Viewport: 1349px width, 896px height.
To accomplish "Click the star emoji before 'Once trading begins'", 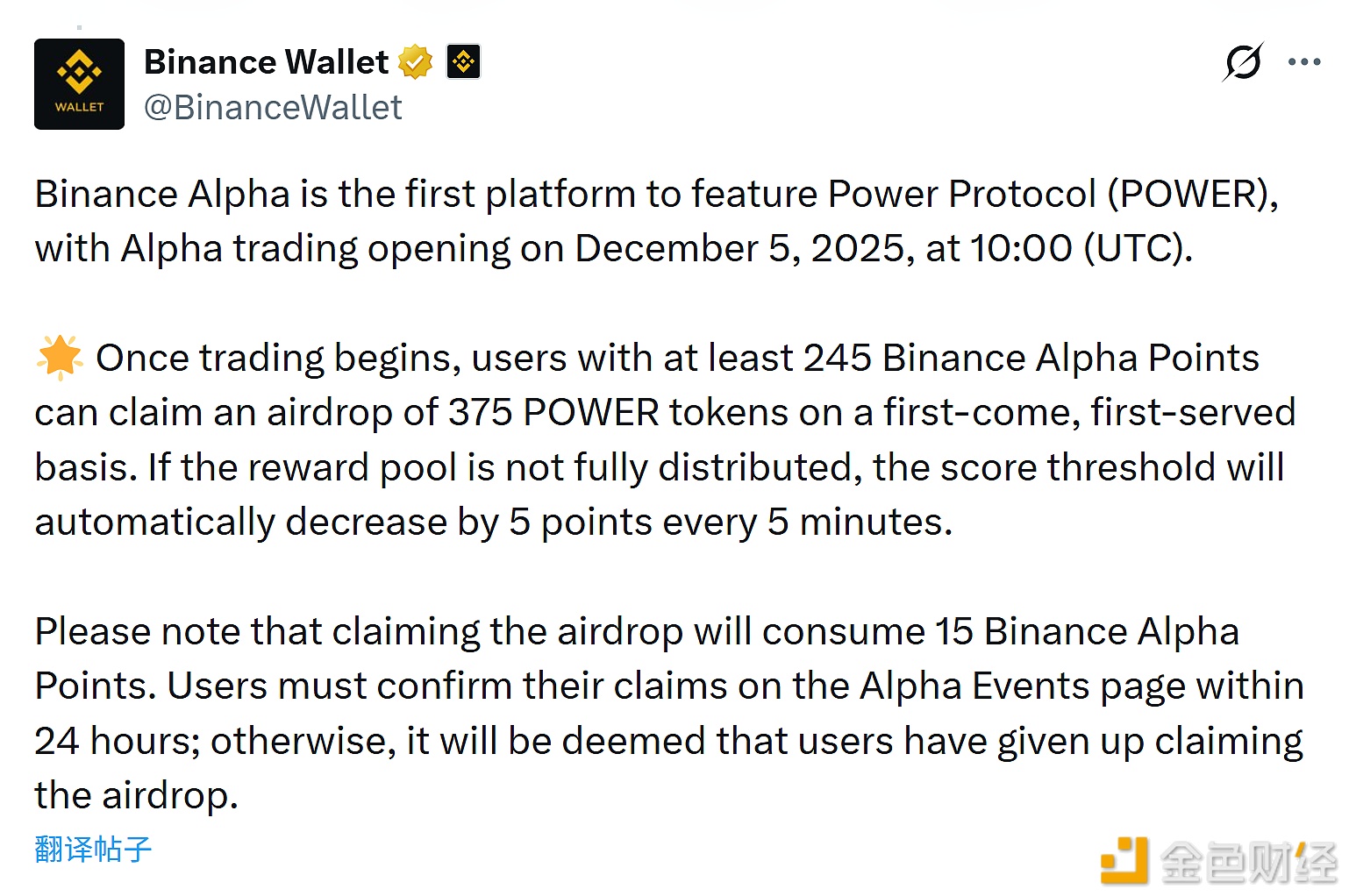I will [60, 358].
